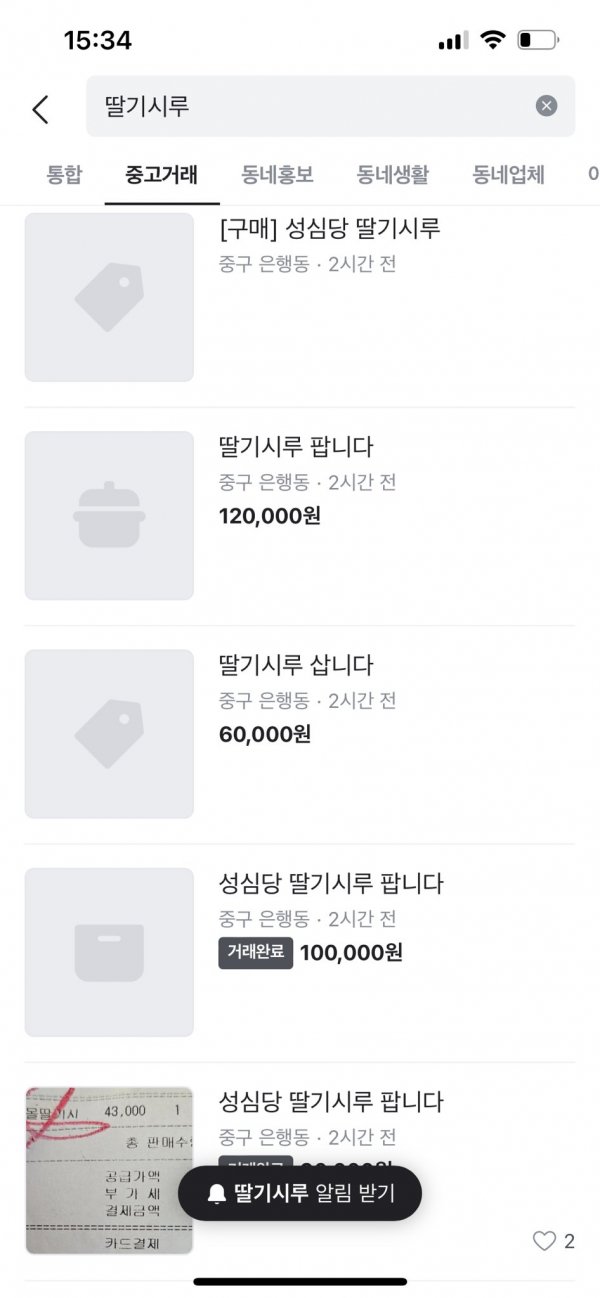Open the 딸기시루 삽니다 60,000원 listing

(295, 665)
